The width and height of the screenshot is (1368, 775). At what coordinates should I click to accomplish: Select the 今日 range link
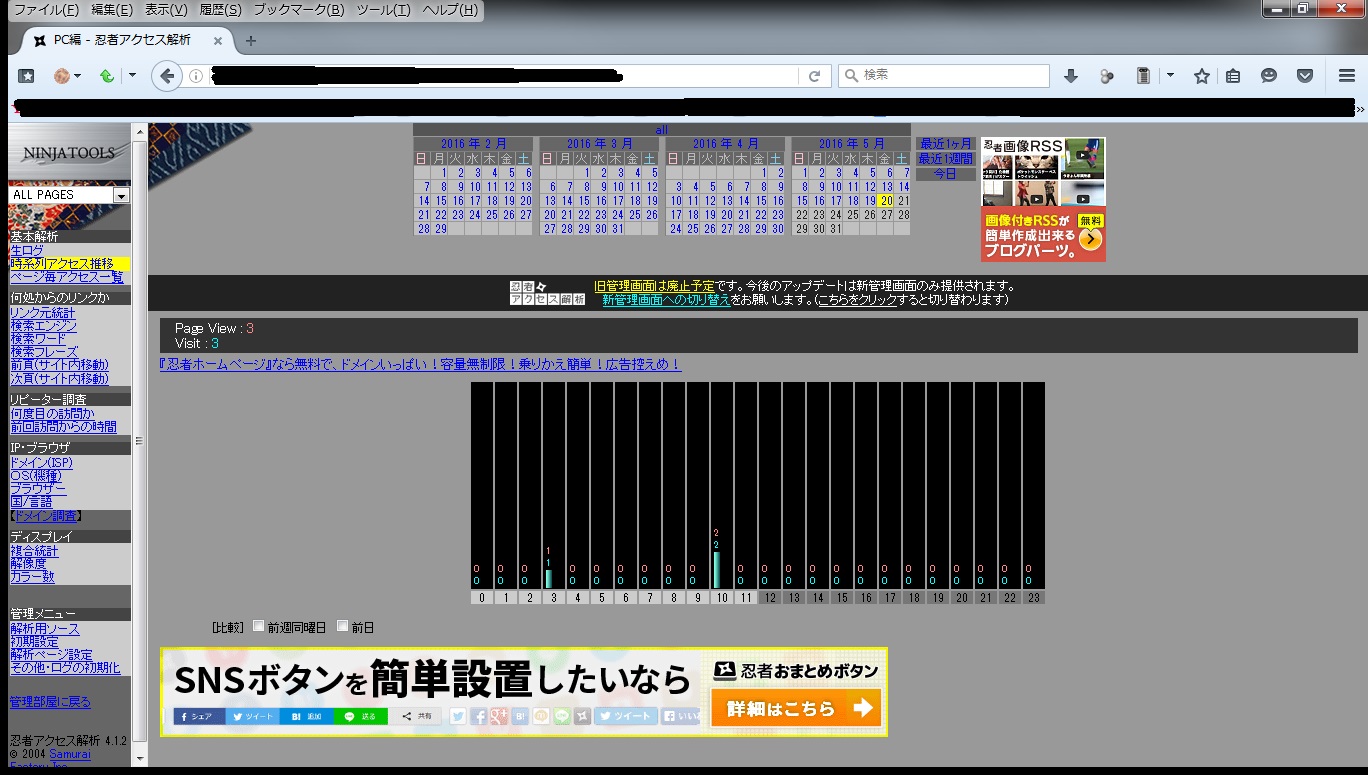tap(946, 174)
